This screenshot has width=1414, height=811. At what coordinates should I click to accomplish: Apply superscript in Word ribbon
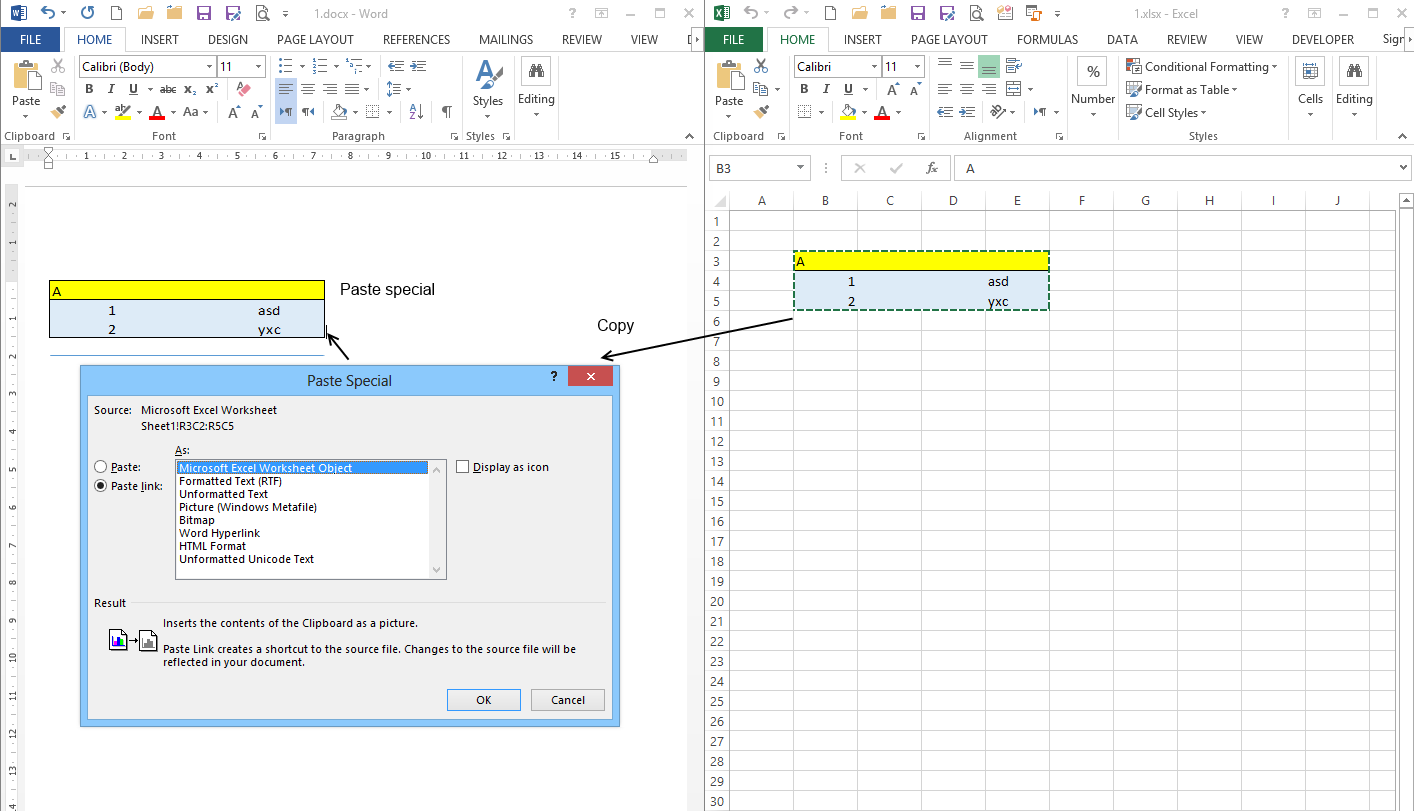click(x=211, y=89)
